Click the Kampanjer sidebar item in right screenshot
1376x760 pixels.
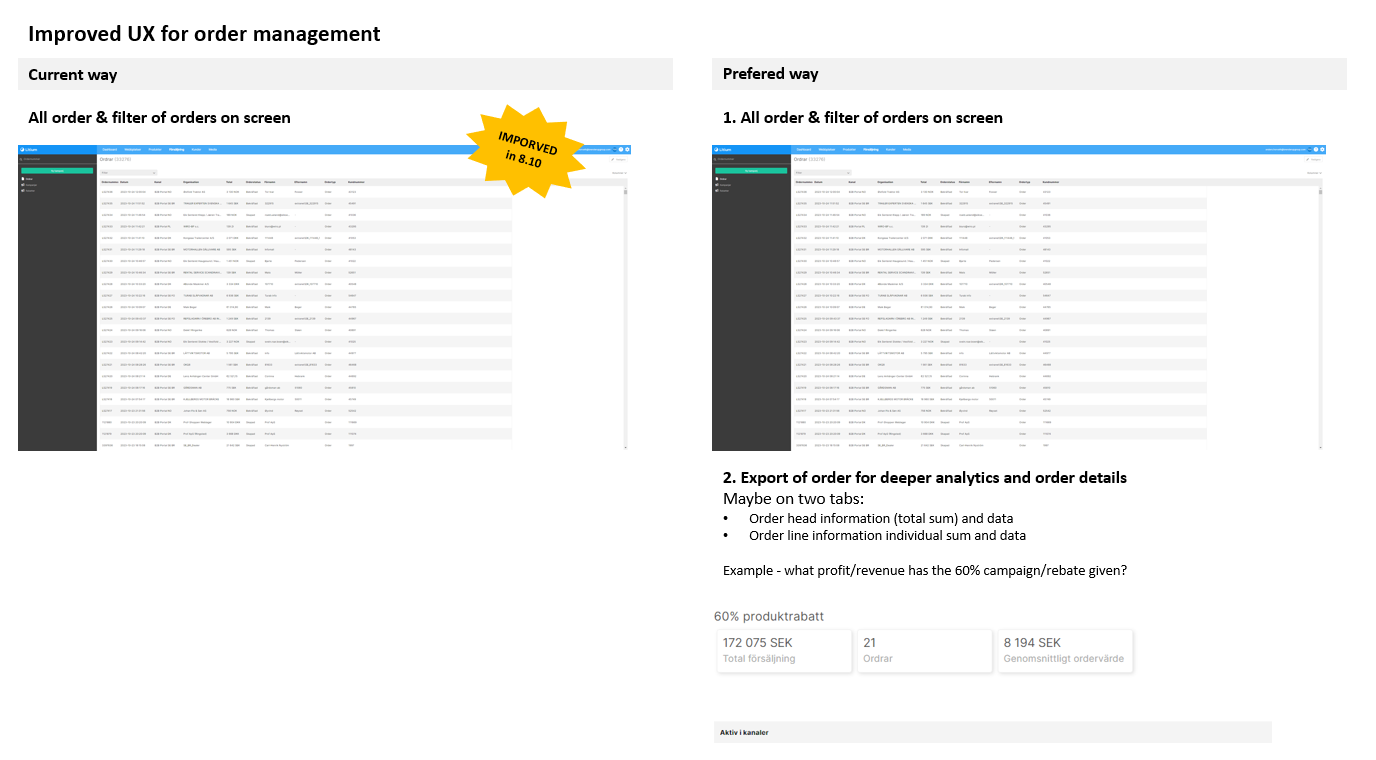724,185
